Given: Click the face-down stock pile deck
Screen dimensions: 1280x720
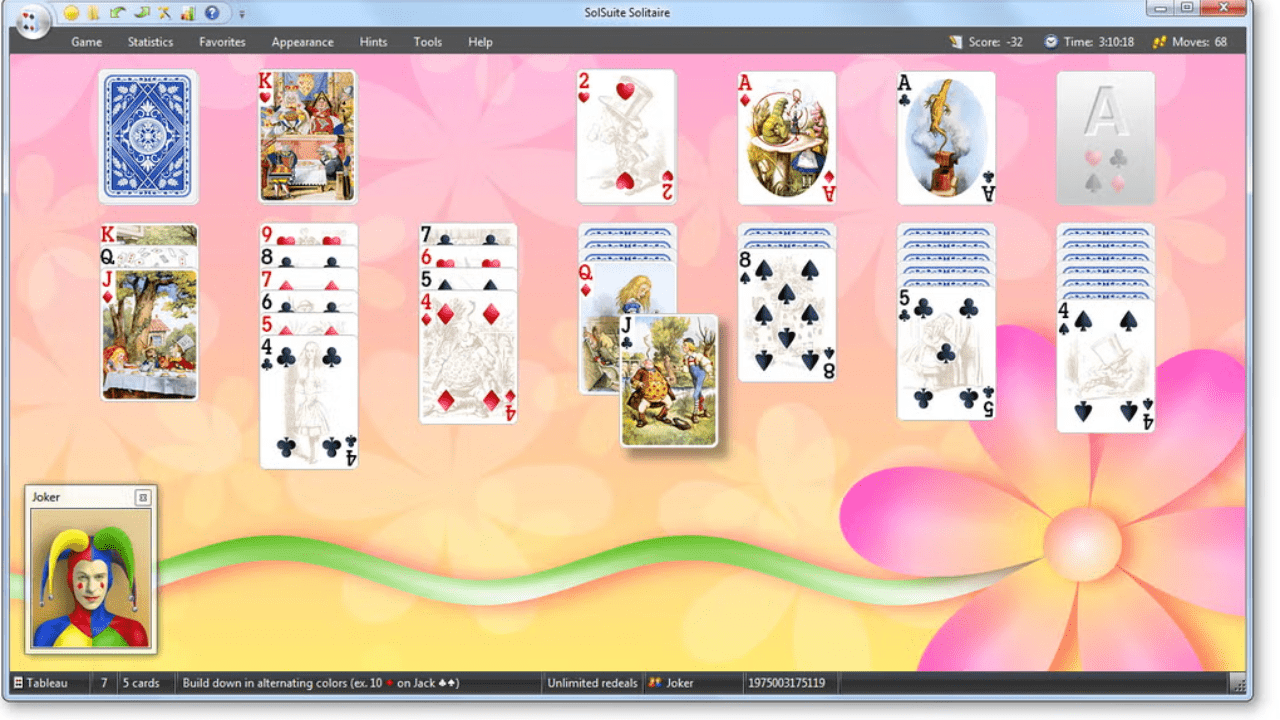Looking at the screenshot, I should click(x=148, y=137).
